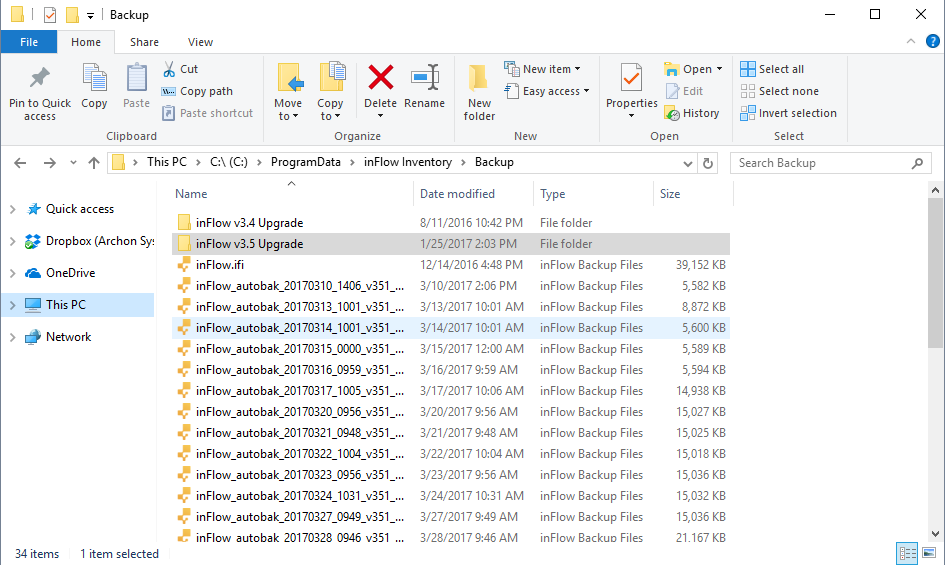
Task: Open address bar history dropdown
Action: (x=688, y=163)
